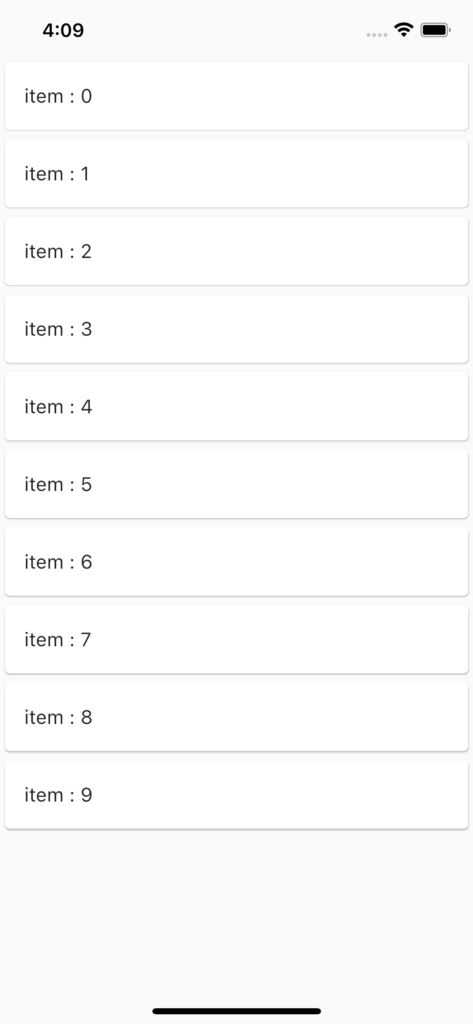Tap the item : 6 list card

click(x=236, y=562)
